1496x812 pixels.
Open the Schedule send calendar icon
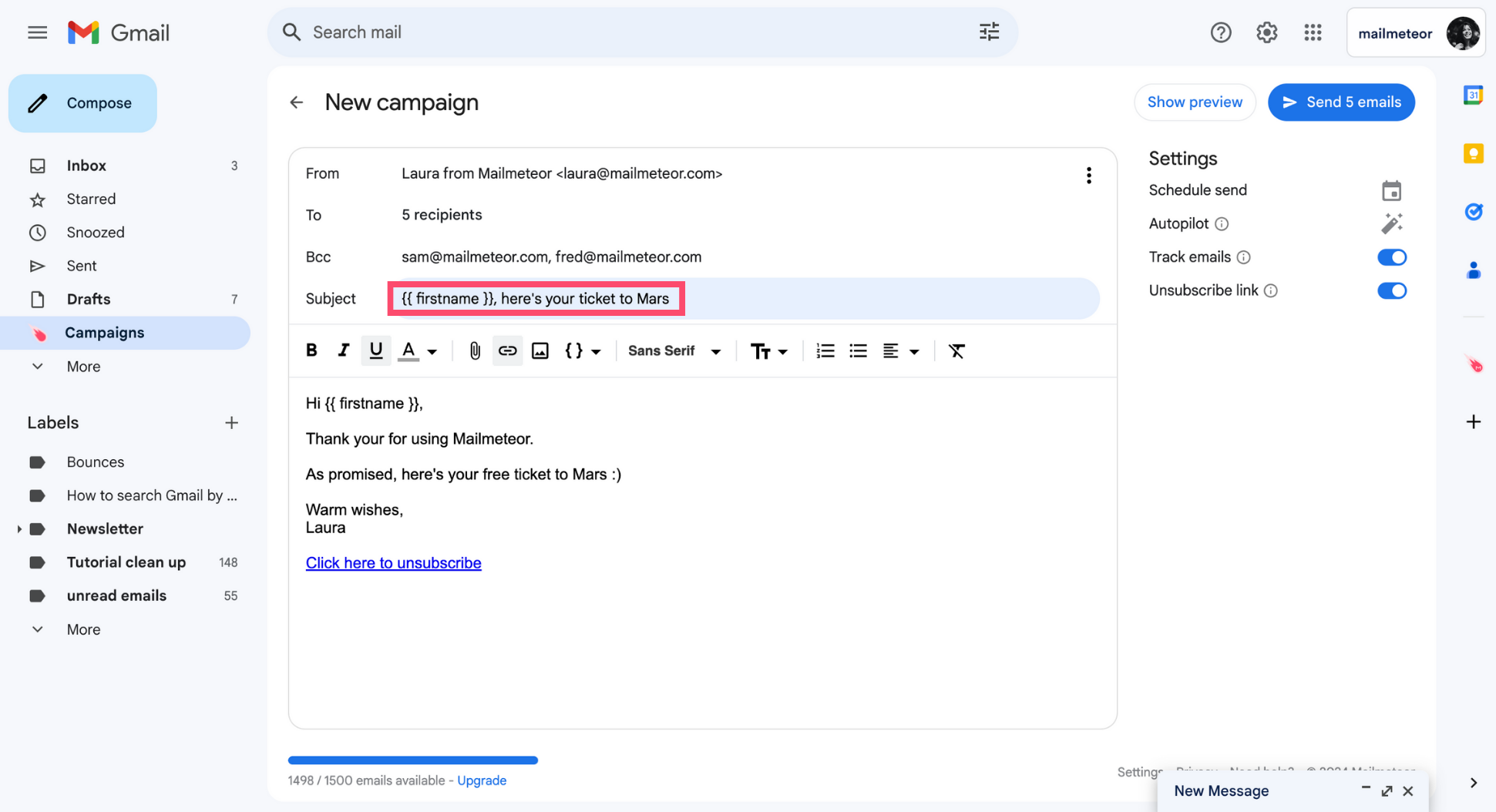pos(1391,190)
